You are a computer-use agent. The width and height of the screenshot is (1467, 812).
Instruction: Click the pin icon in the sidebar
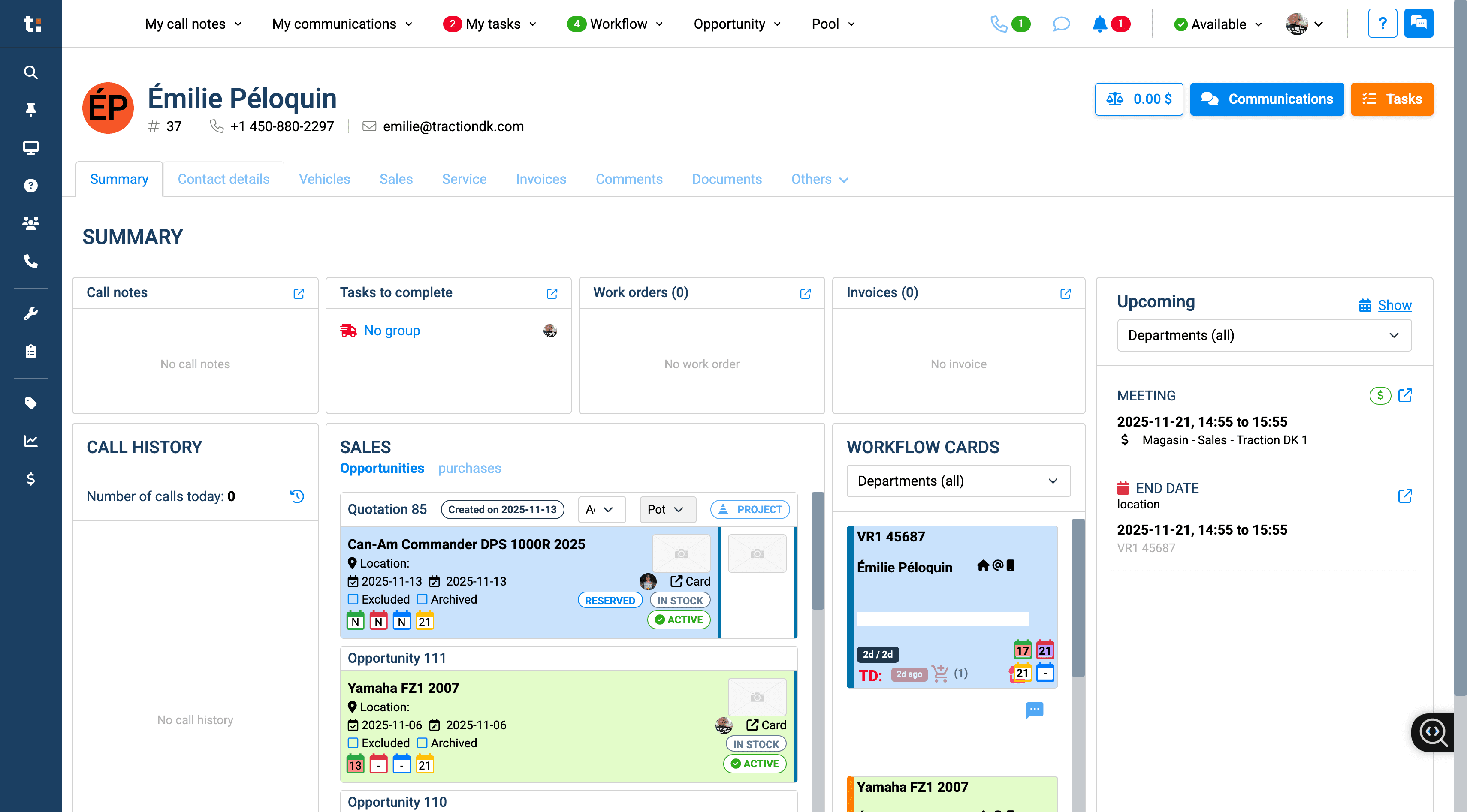click(x=31, y=109)
